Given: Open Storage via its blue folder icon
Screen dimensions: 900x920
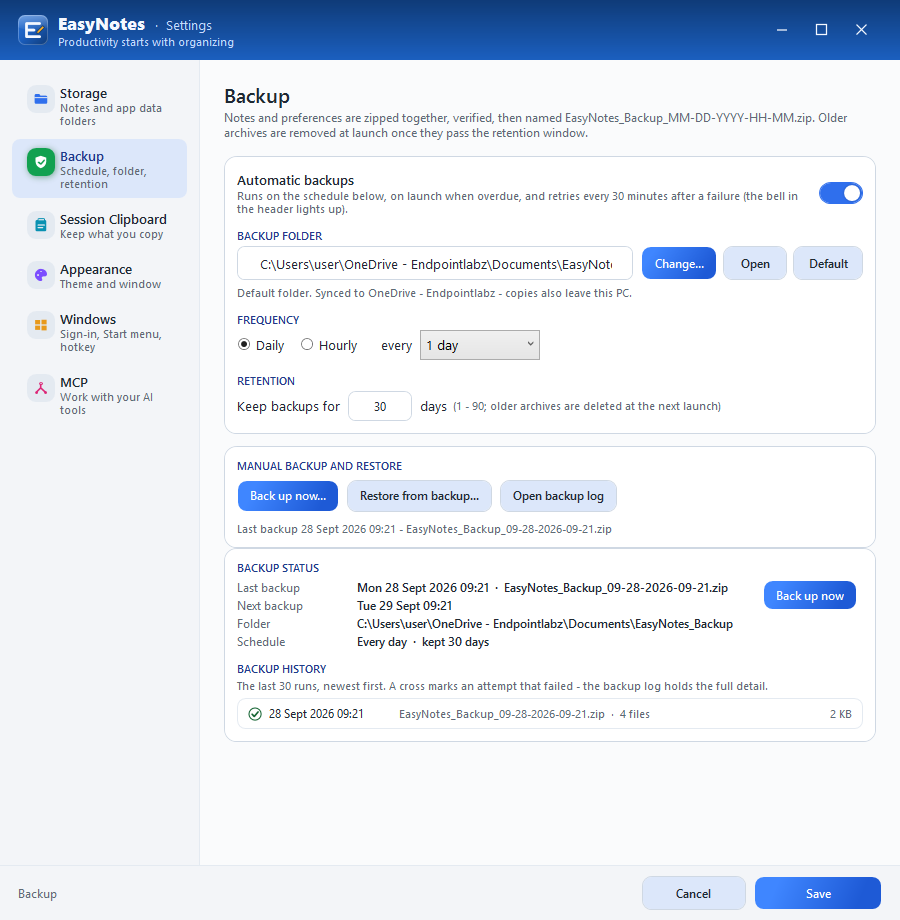Looking at the screenshot, I should 40,99.
